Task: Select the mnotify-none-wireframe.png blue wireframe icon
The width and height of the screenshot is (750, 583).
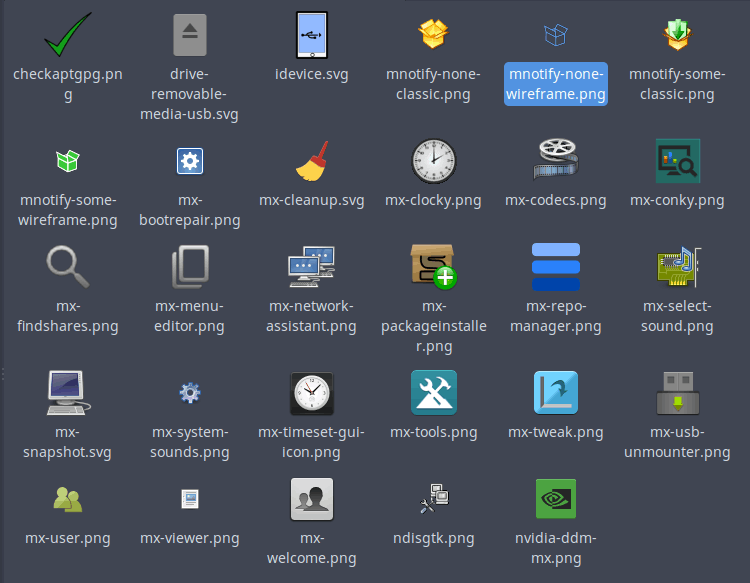Action: (x=556, y=35)
